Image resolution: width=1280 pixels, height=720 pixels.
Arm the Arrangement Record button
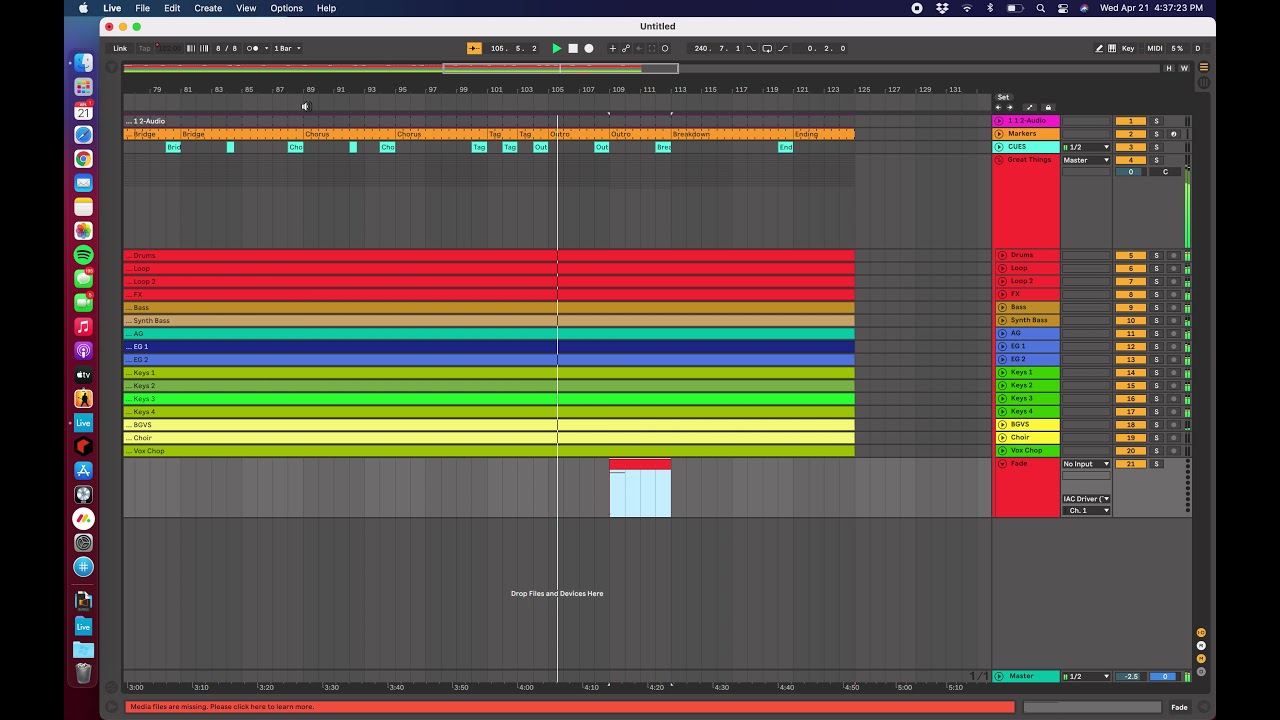pos(589,48)
